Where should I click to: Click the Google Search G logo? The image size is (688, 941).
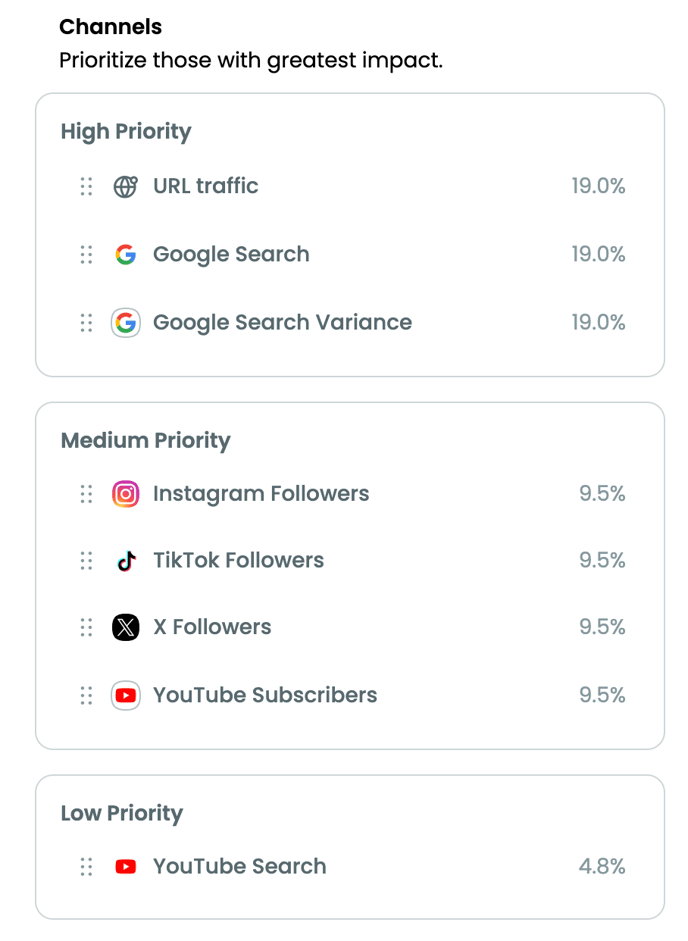pyautogui.click(x=125, y=254)
